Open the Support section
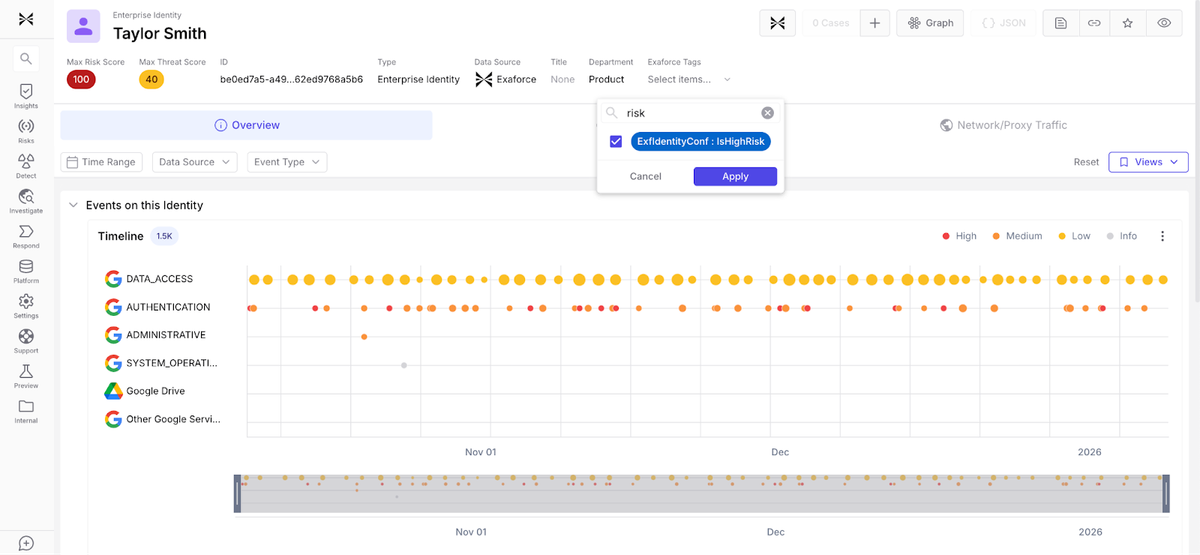Screen dimensions: 1200x555 click(26, 340)
